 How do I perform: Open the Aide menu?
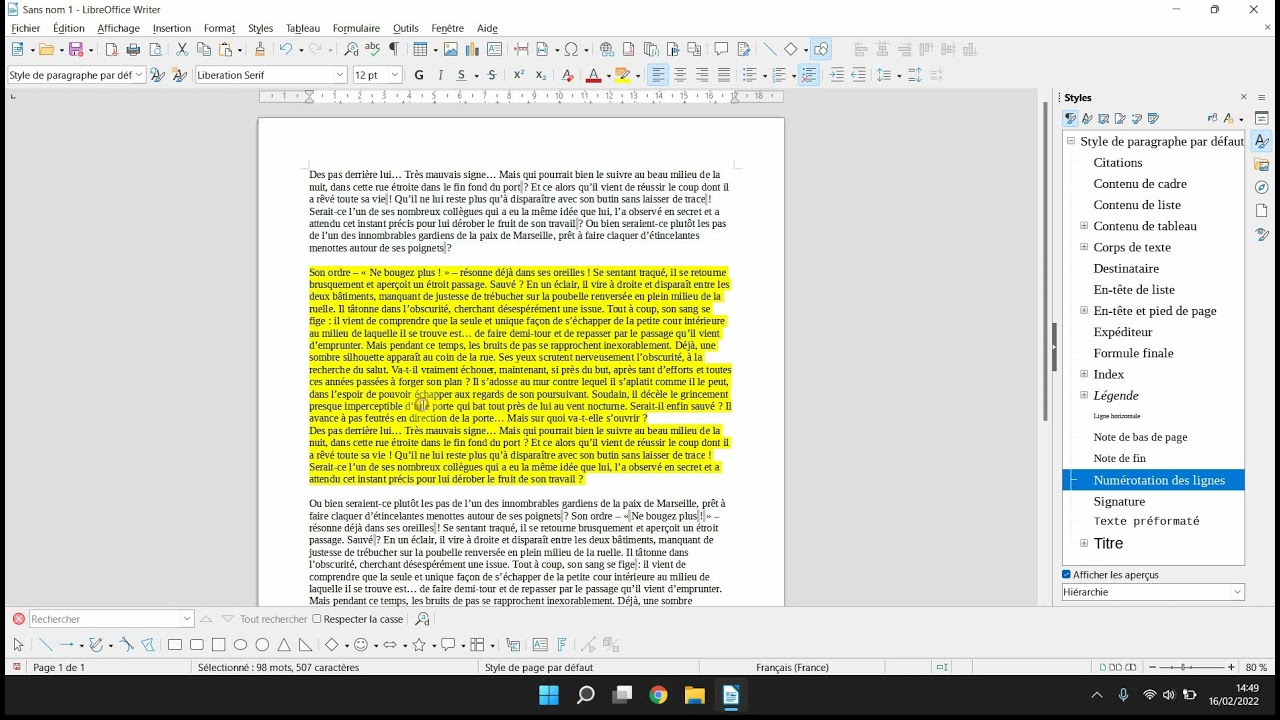pos(487,28)
